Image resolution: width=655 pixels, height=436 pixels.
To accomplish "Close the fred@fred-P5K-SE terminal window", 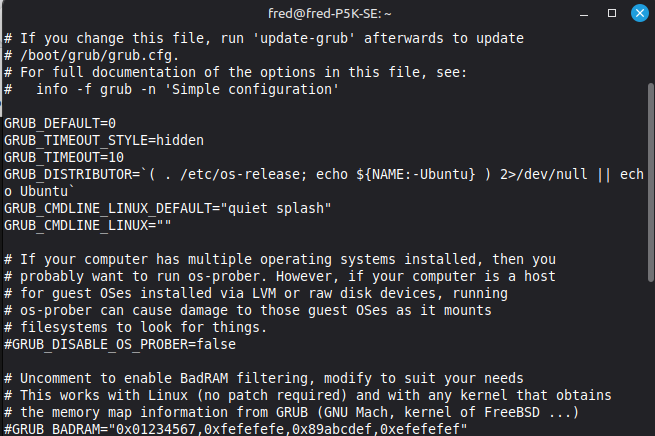I will pyautogui.click(x=637, y=13).
